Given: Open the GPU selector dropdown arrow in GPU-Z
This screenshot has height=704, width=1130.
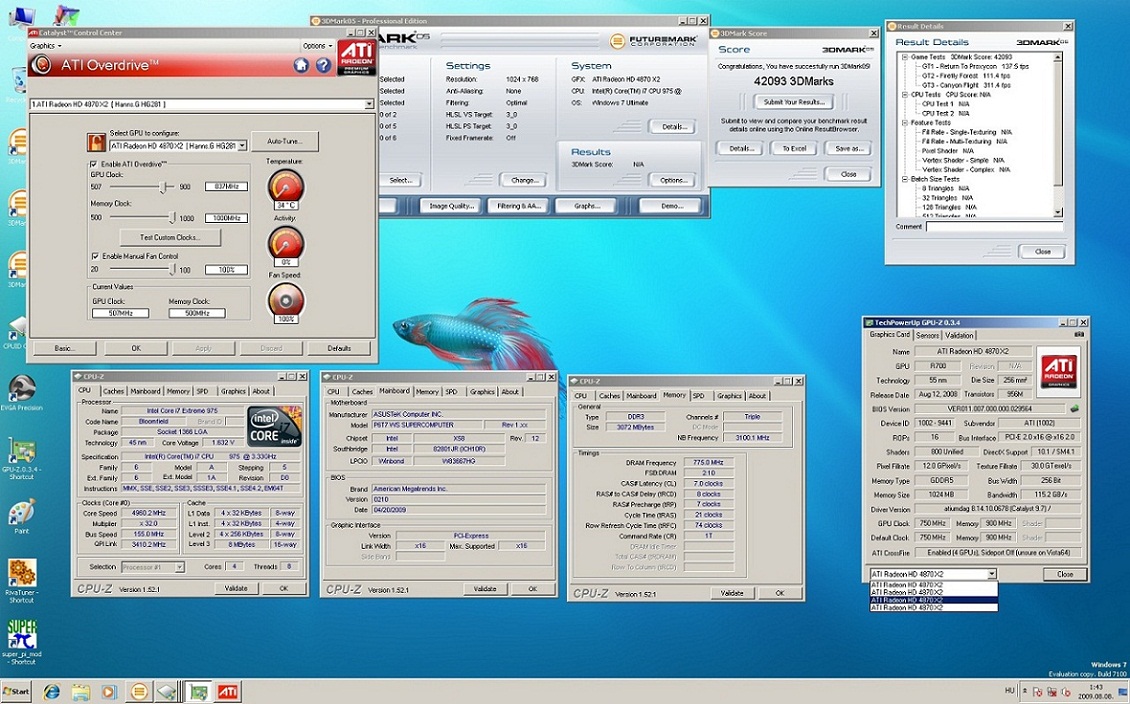Looking at the screenshot, I should [x=992, y=574].
